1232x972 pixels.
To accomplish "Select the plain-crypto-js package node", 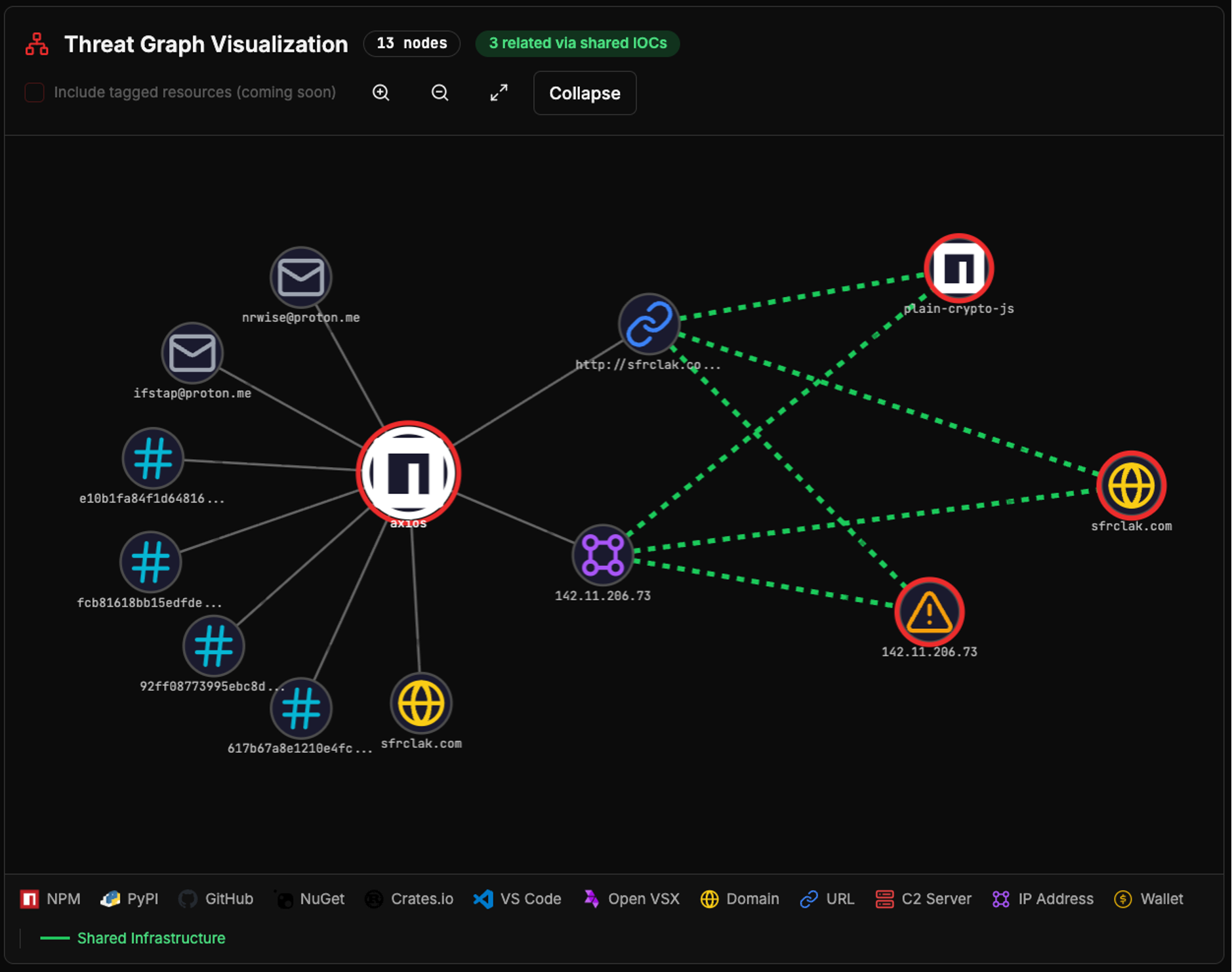I will click(x=958, y=268).
